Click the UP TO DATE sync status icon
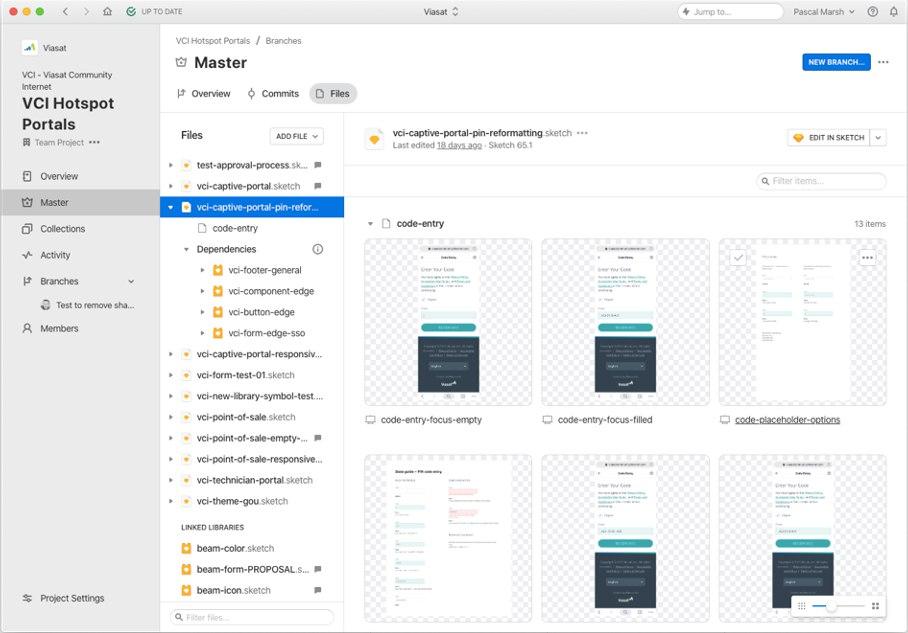 (131, 12)
